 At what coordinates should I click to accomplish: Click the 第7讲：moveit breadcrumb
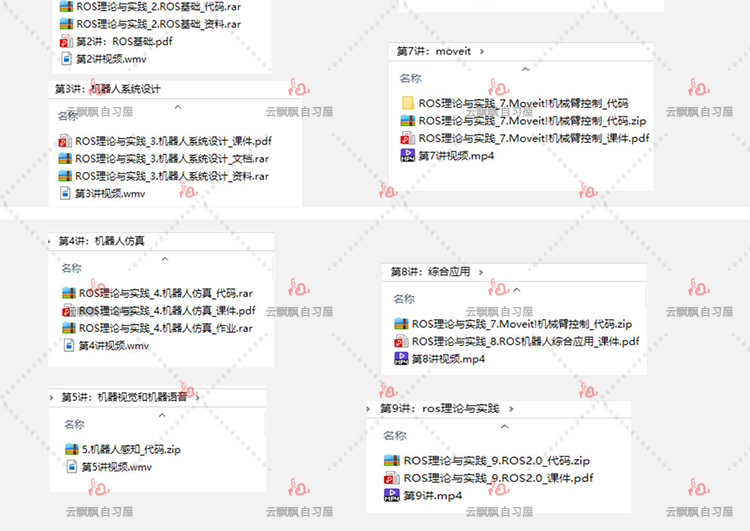point(434,51)
